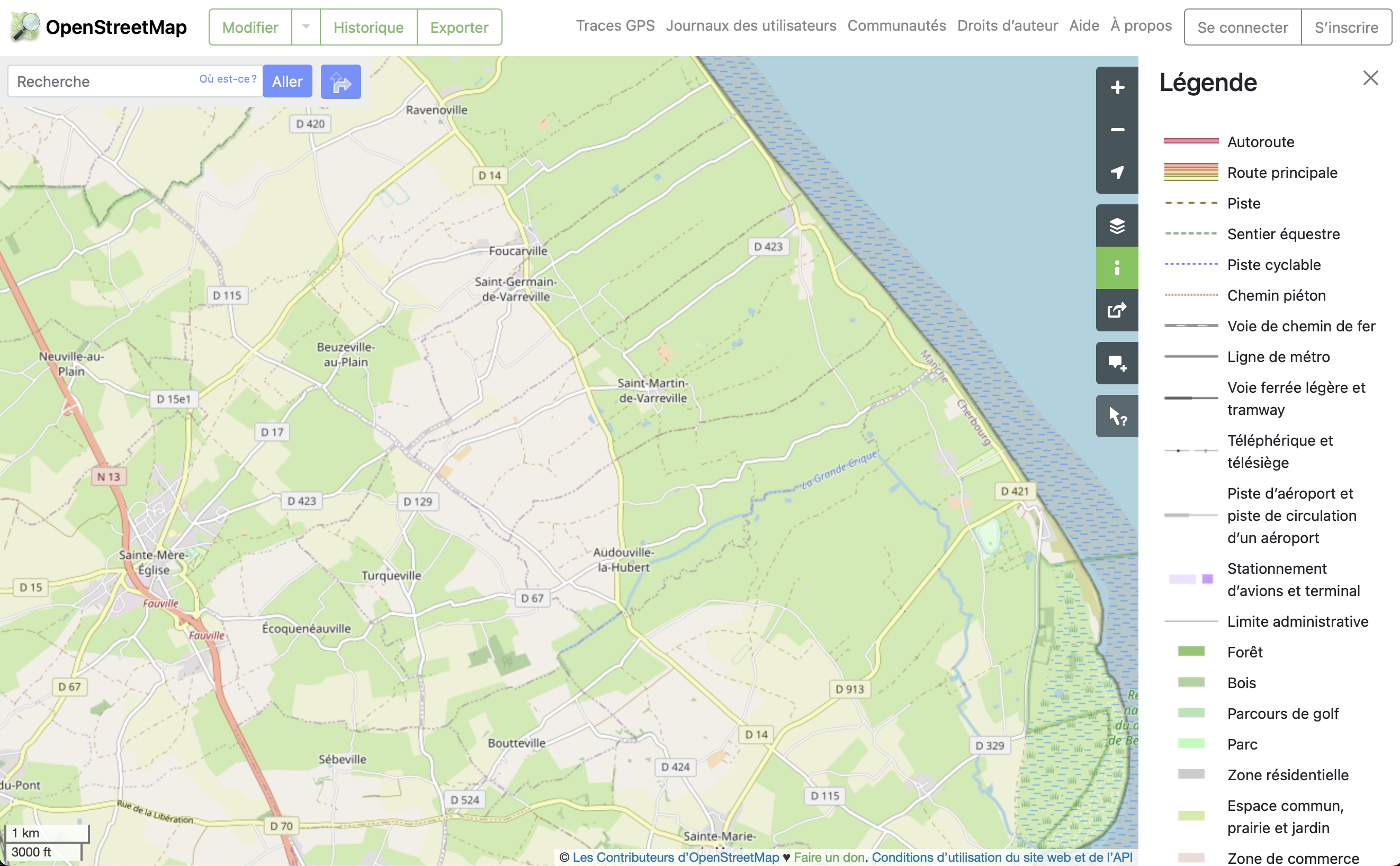The height and width of the screenshot is (866, 1400).
Task: Add a note to the map
Action: click(1116, 363)
